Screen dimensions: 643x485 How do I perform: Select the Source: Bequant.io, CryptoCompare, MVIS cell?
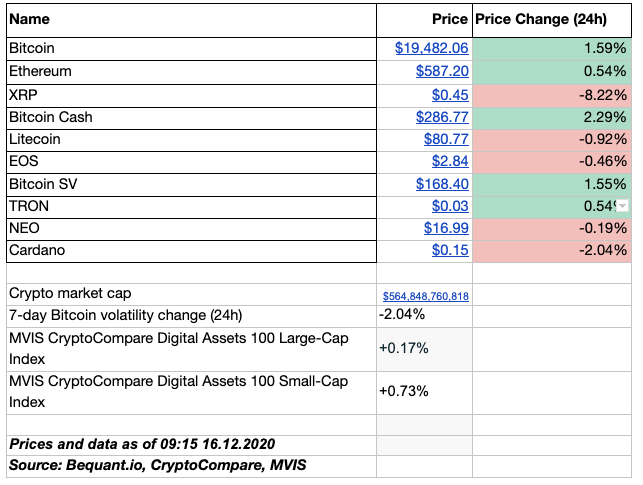190,465
